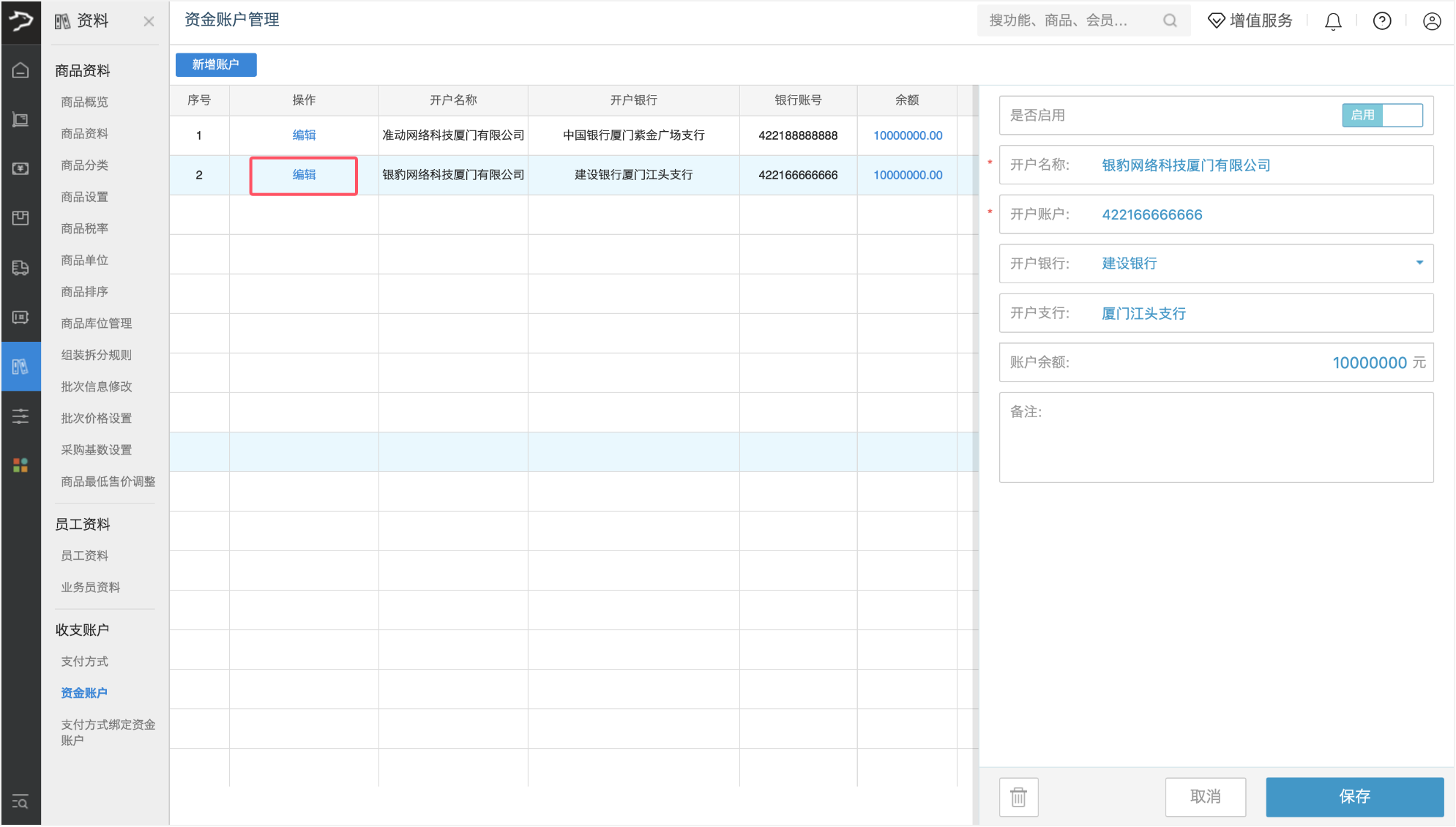Open the home dashboard icon in sidebar
The height and width of the screenshot is (827, 1456).
[x=20, y=70]
